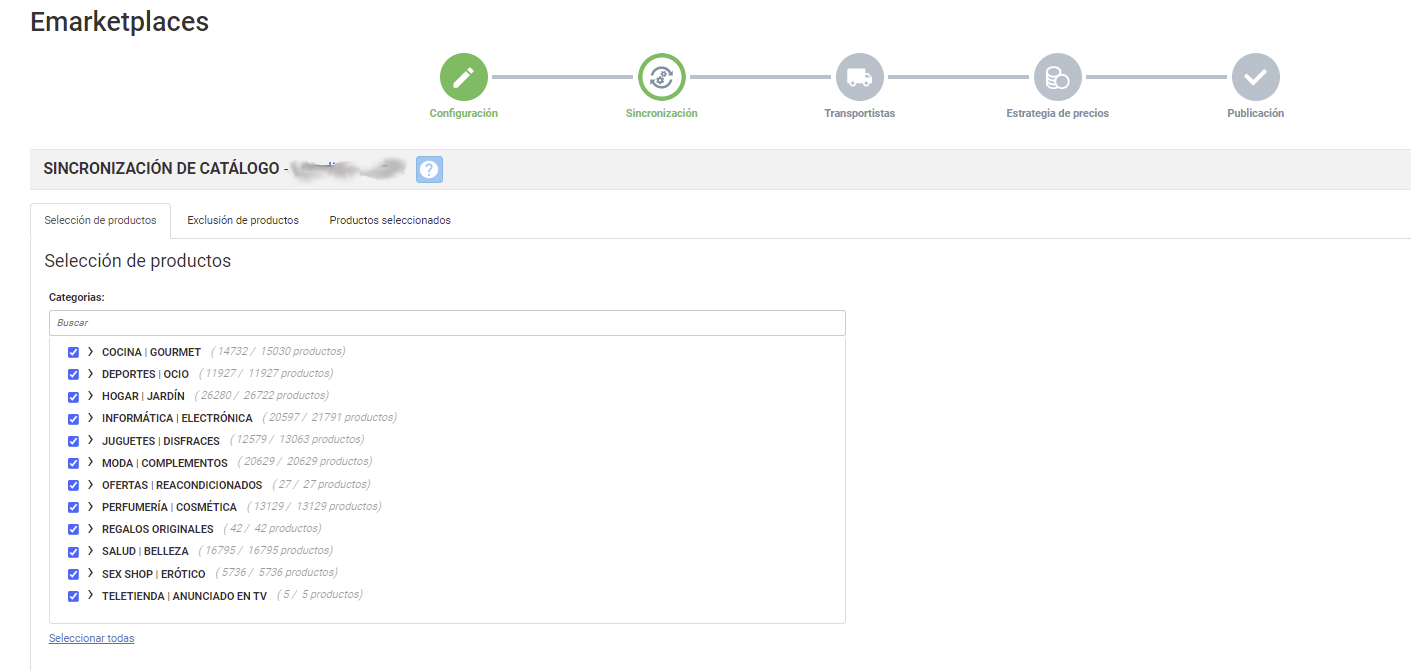The width and height of the screenshot is (1411, 671).
Task: Expand the INFORMÁTICA | ELECTRÓNICA category tree
Action: (x=90, y=418)
